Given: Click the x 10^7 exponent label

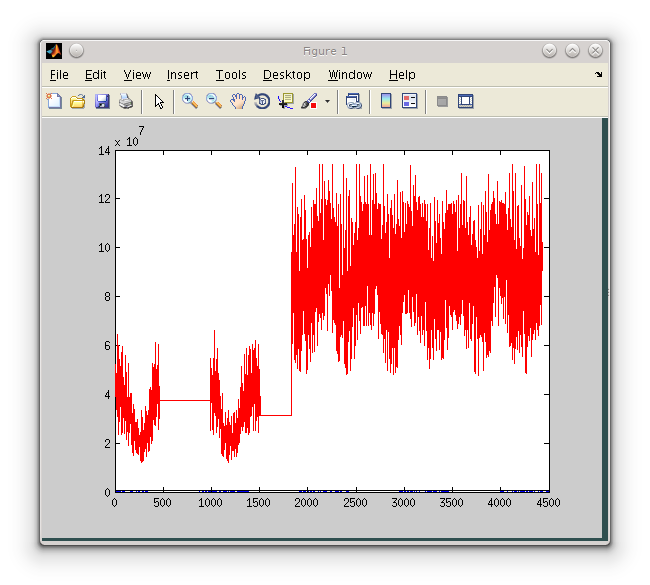Looking at the screenshot, I should [129, 137].
